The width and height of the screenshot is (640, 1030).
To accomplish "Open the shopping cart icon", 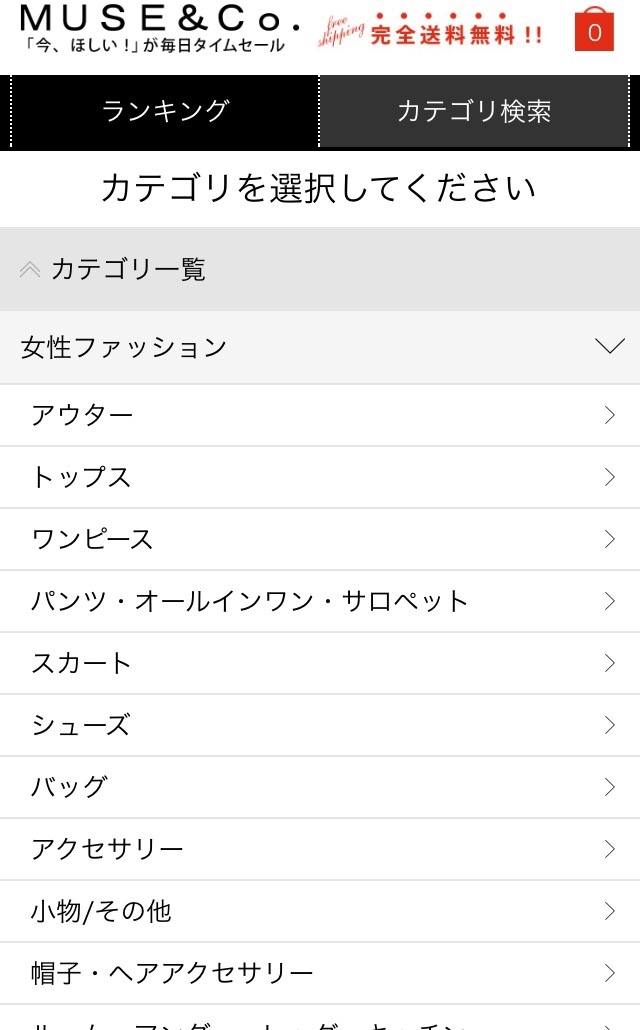I will point(594,30).
